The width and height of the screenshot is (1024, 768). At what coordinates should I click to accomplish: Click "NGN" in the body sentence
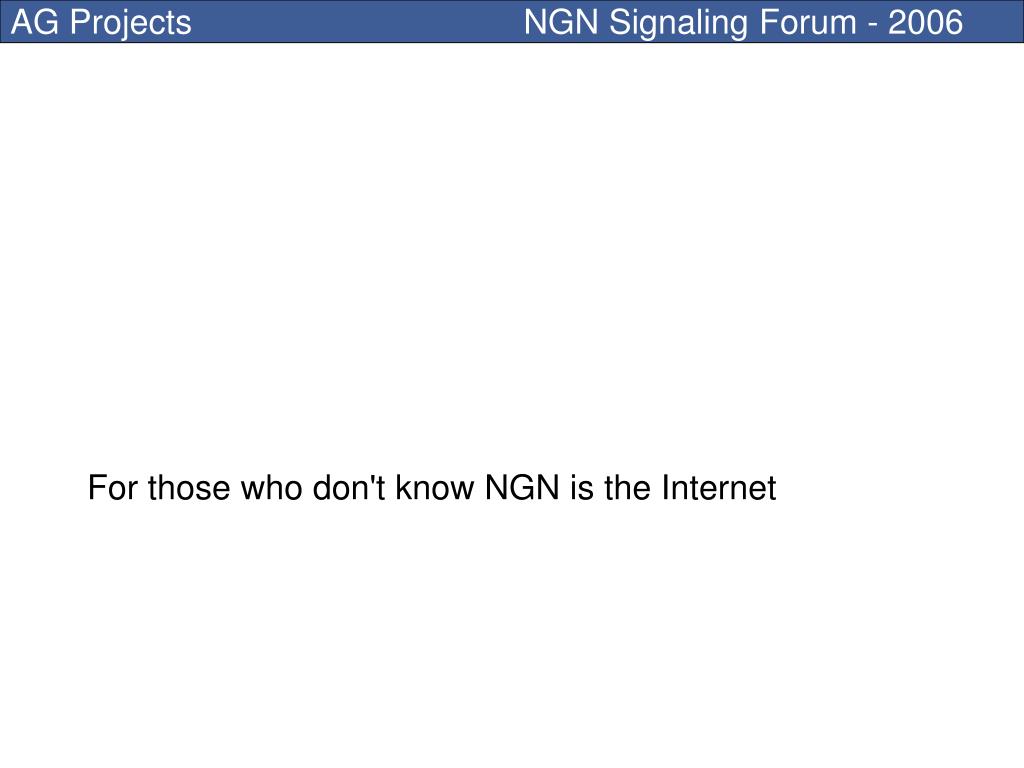click(522, 488)
